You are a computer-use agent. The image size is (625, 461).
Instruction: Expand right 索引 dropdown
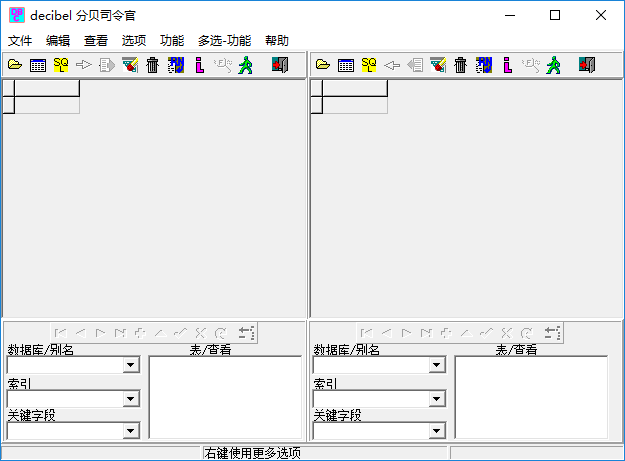tap(437, 399)
